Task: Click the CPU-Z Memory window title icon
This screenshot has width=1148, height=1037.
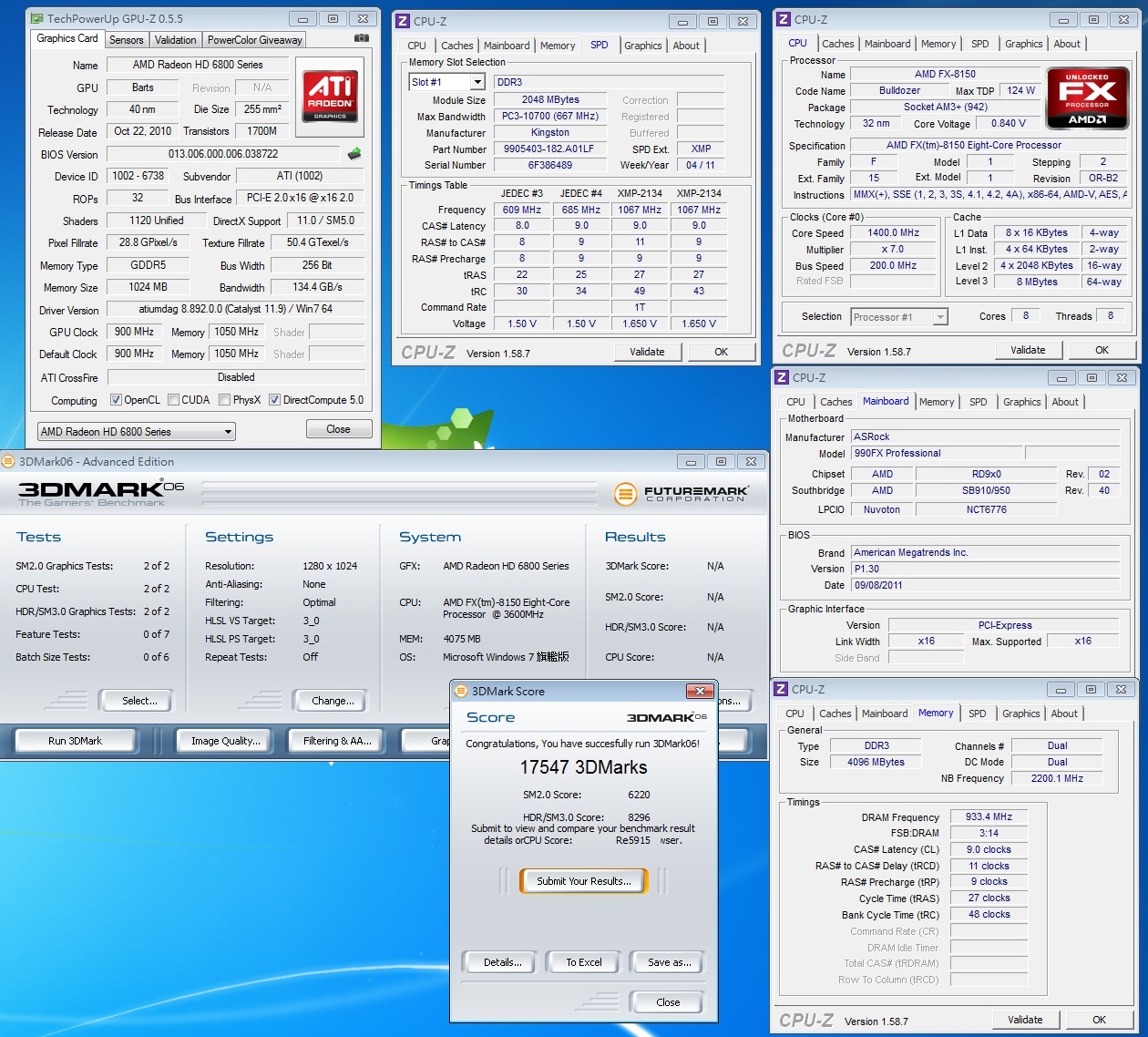Action: (781, 689)
